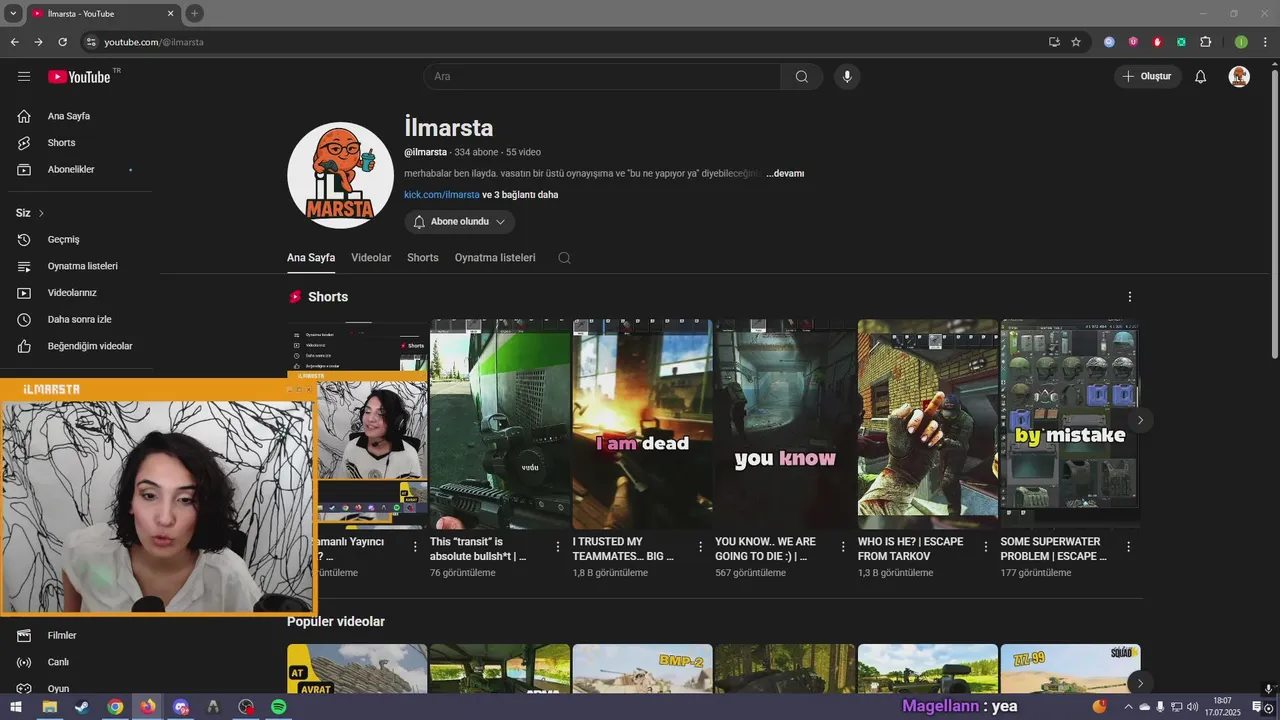
Task: Open the site info icon in address bar
Action: [91, 42]
